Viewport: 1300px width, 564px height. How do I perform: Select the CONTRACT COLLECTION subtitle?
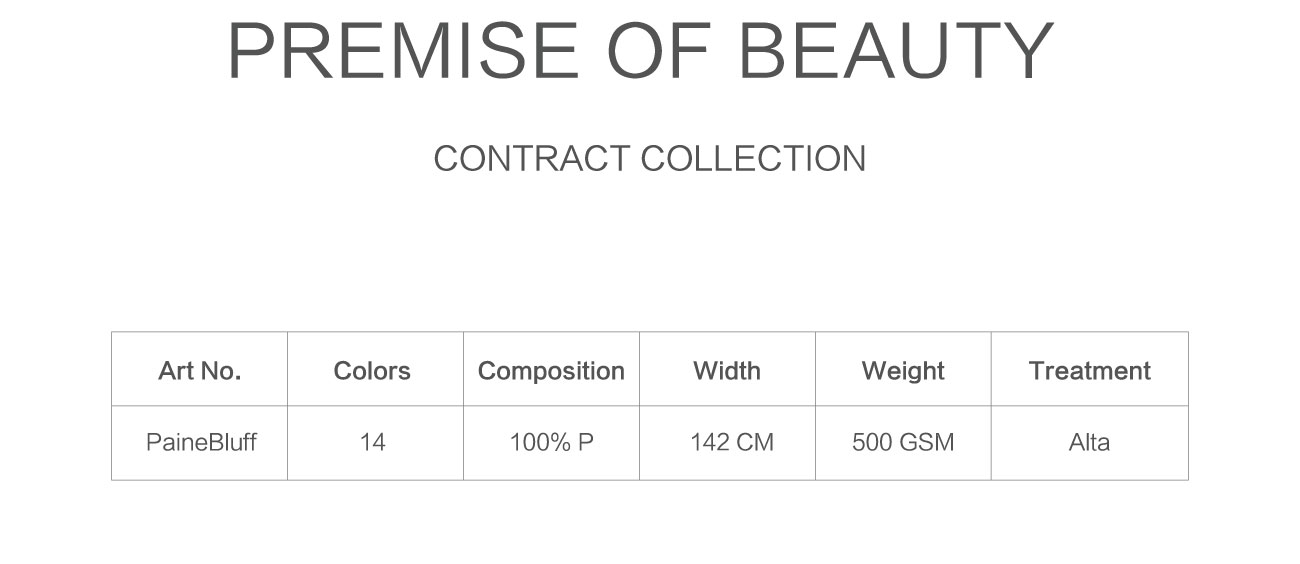[x=650, y=159]
